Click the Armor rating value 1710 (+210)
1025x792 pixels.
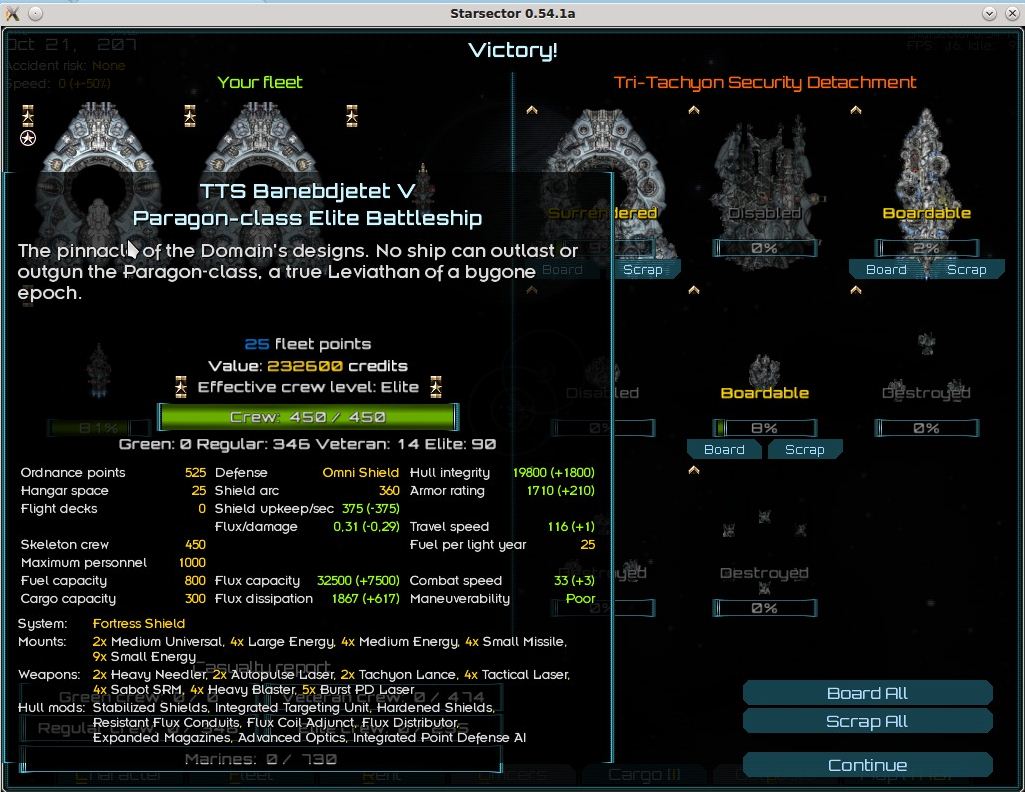pyautogui.click(x=560, y=491)
